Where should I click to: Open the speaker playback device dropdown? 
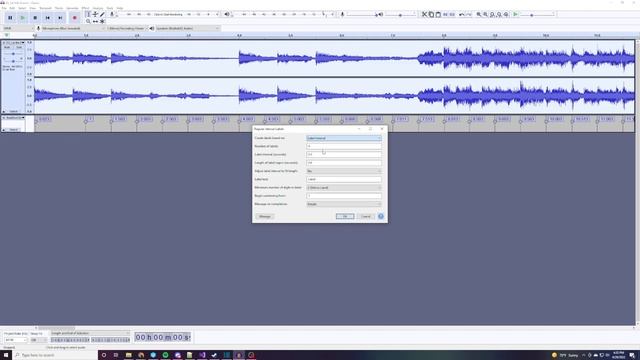coord(187,28)
